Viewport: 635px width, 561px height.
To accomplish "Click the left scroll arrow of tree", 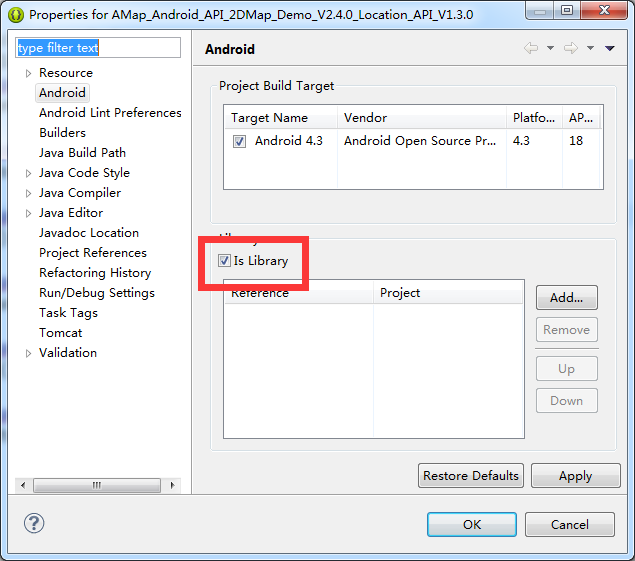I will [23, 485].
